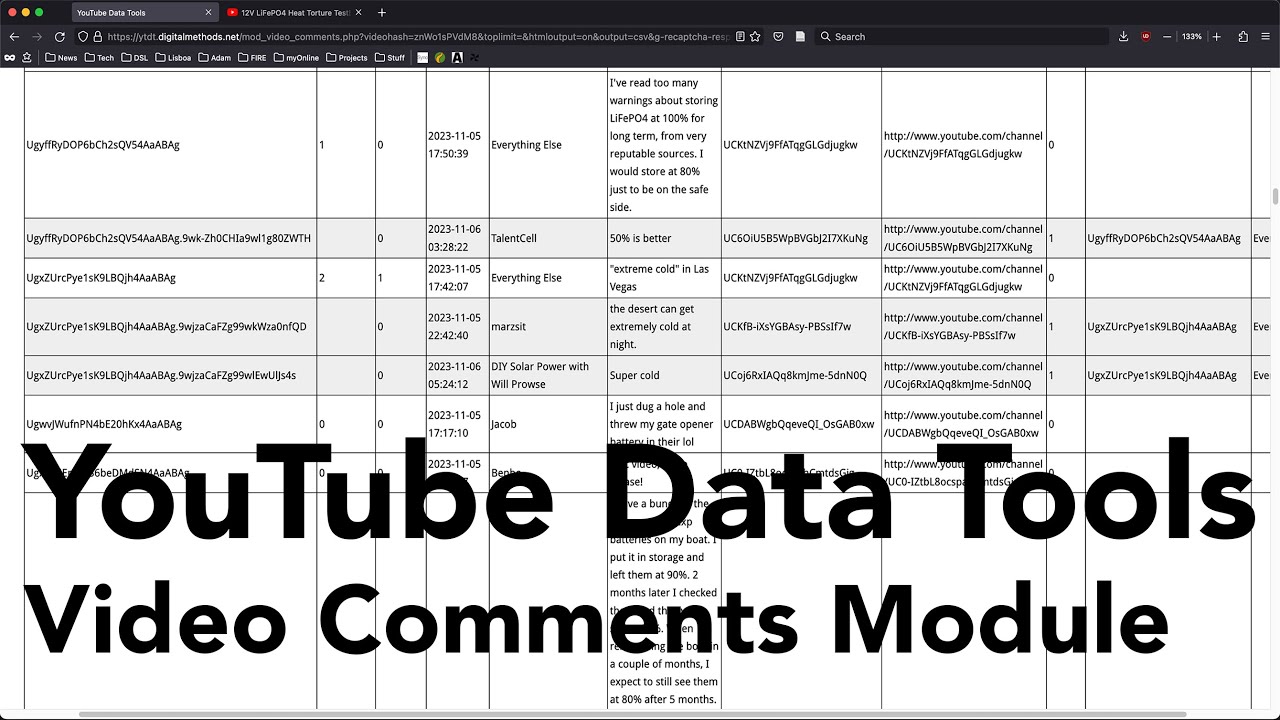Select author name Jacob
Viewport: 1280px width, 720px height.
click(504, 424)
